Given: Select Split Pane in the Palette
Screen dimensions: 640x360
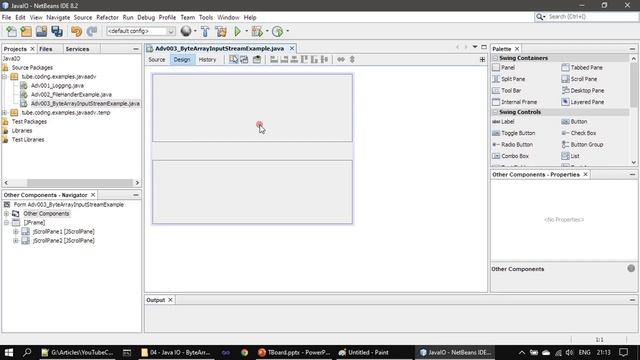Looking at the screenshot, I should pyautogui.click(x=509, y=79).
